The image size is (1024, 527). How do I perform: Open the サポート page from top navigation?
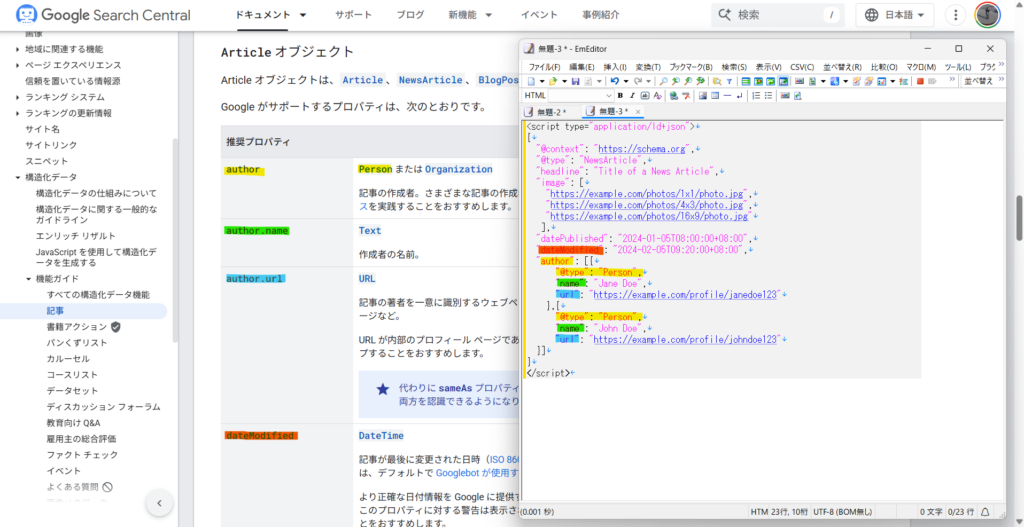[353, 14]
